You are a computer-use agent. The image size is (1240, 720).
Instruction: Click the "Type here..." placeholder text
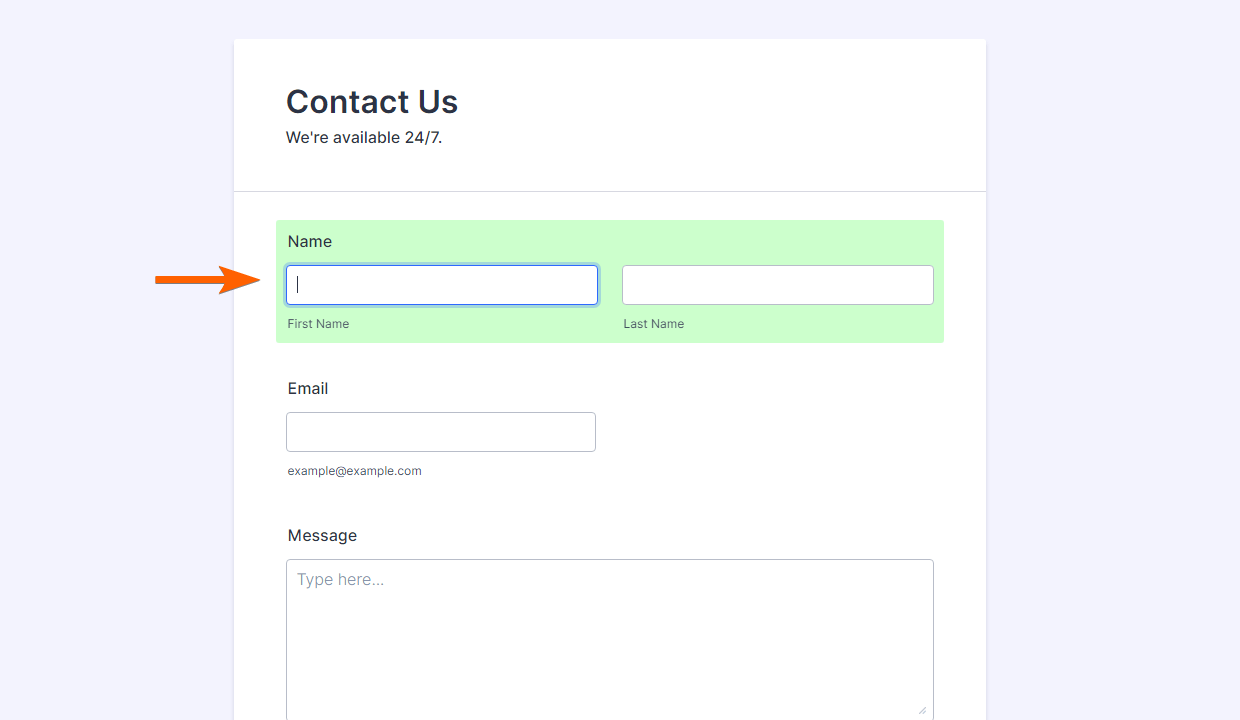[x=340, y=580]
